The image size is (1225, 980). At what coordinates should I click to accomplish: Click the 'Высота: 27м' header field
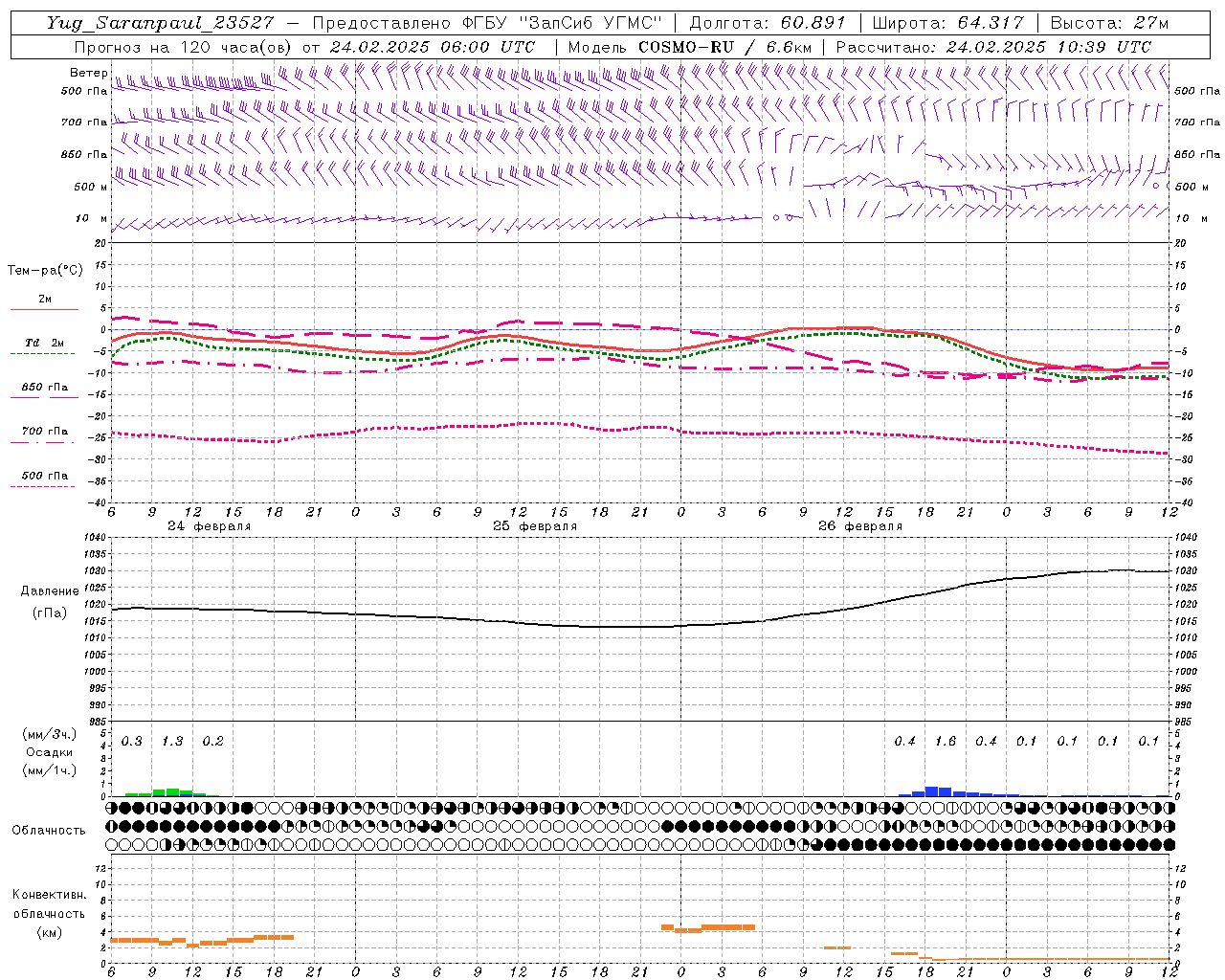pos(1109,23)
